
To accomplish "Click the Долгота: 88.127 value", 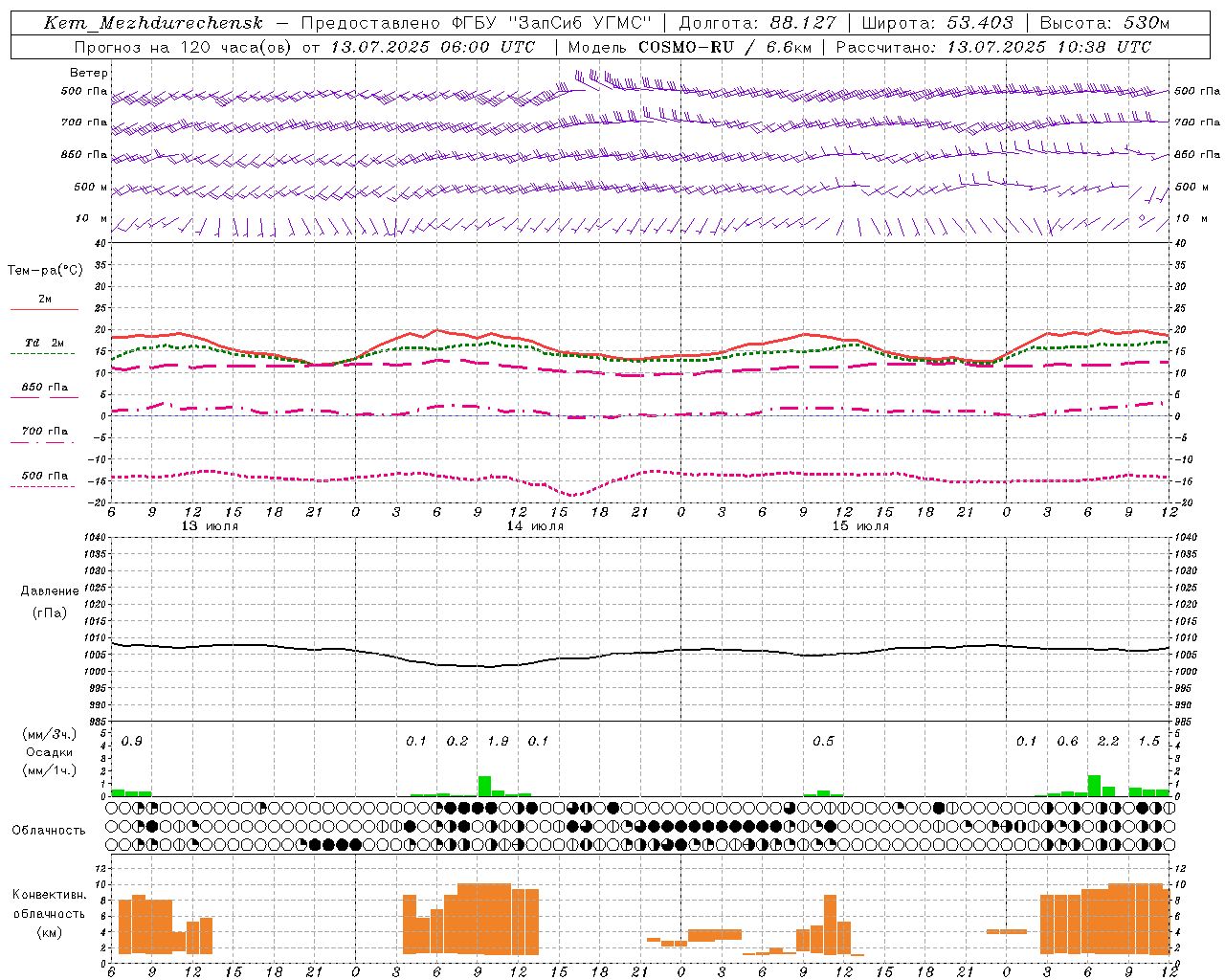I will tap(757, 23).
